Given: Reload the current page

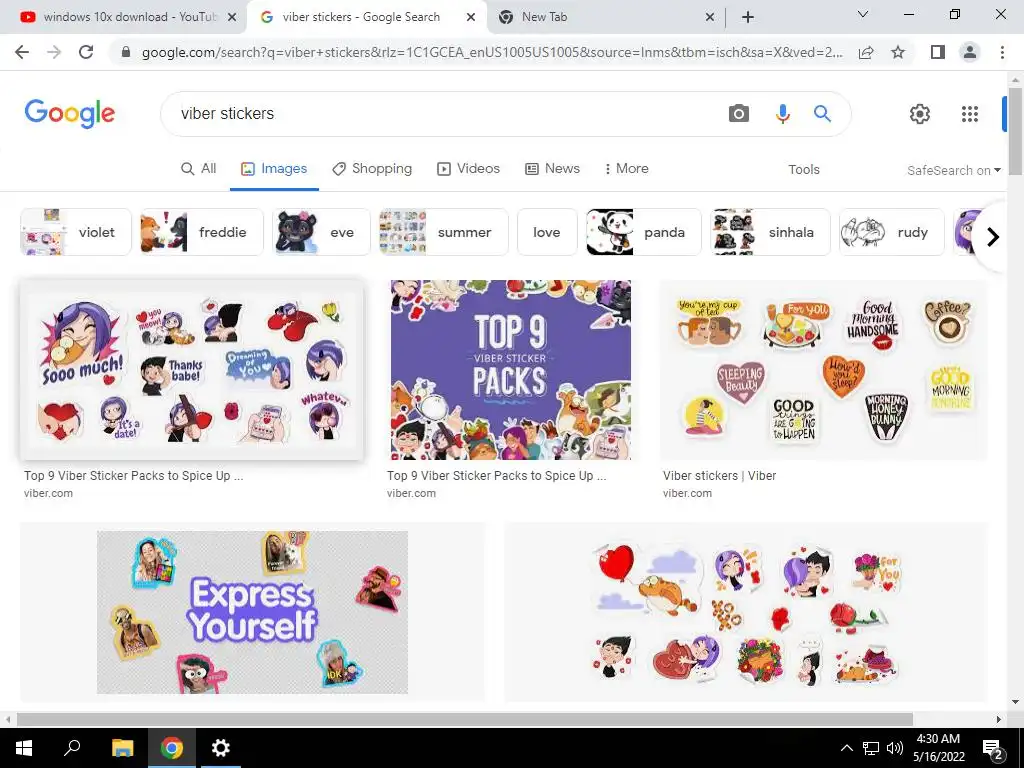Looking at the screenshot, I should [86, 52].
